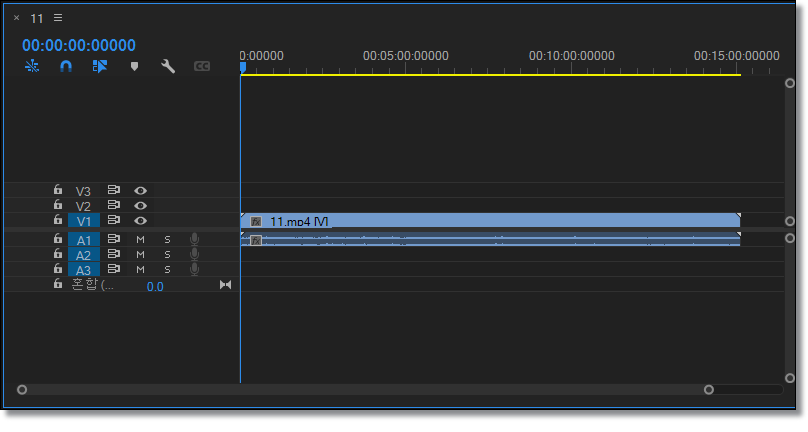Toggle A2 track targeting
The width and height of the screenshot is (808, 432).
click(x=83, y=255)
